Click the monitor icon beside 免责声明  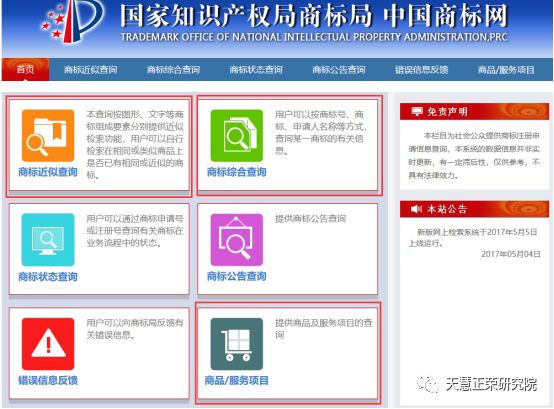pyautogui.click(x=417, y=112)
